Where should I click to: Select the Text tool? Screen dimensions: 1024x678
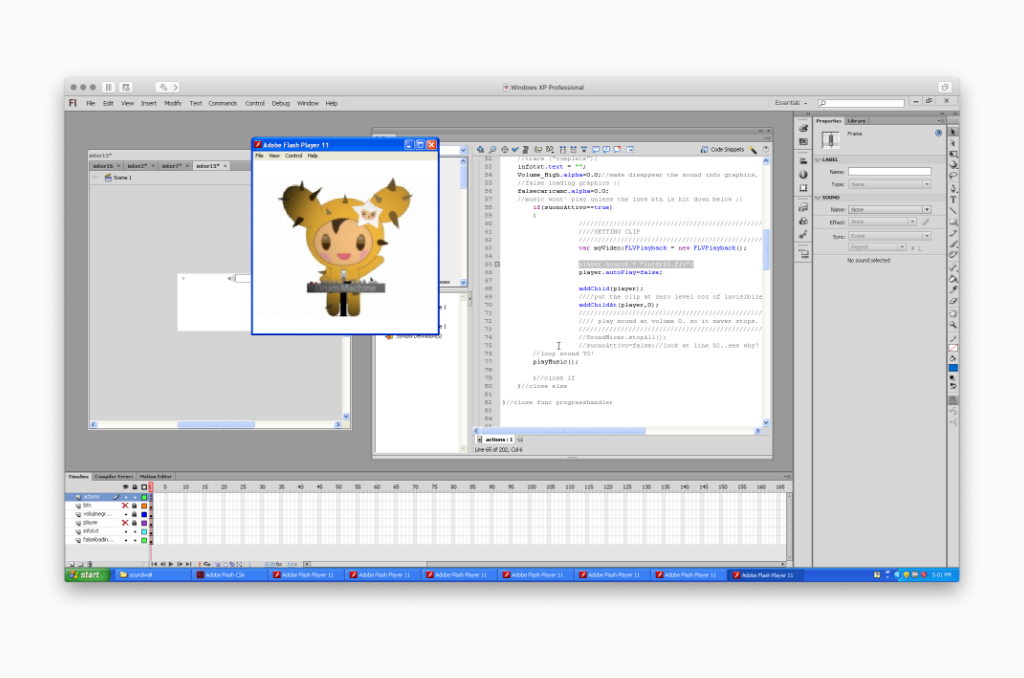click(x=953, y=199)
